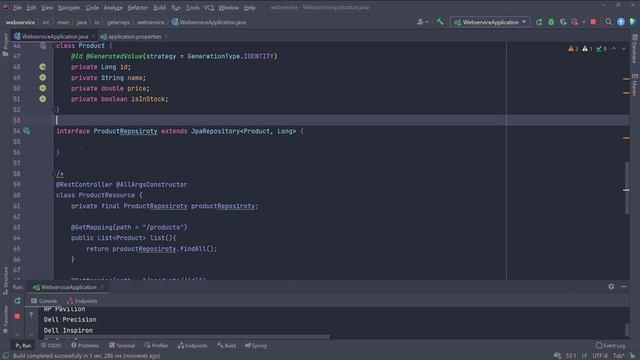Run with coverage icon in toolbar

click(563, 22)
